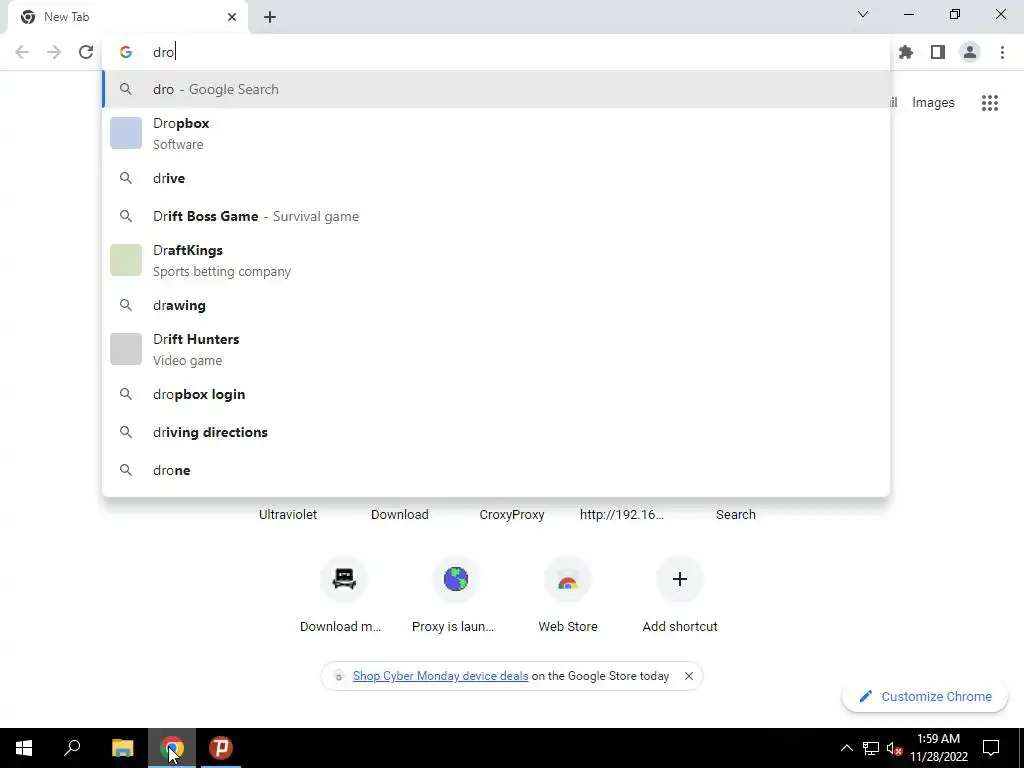Open the Web Store shortcut icon

tap(568, 579)
